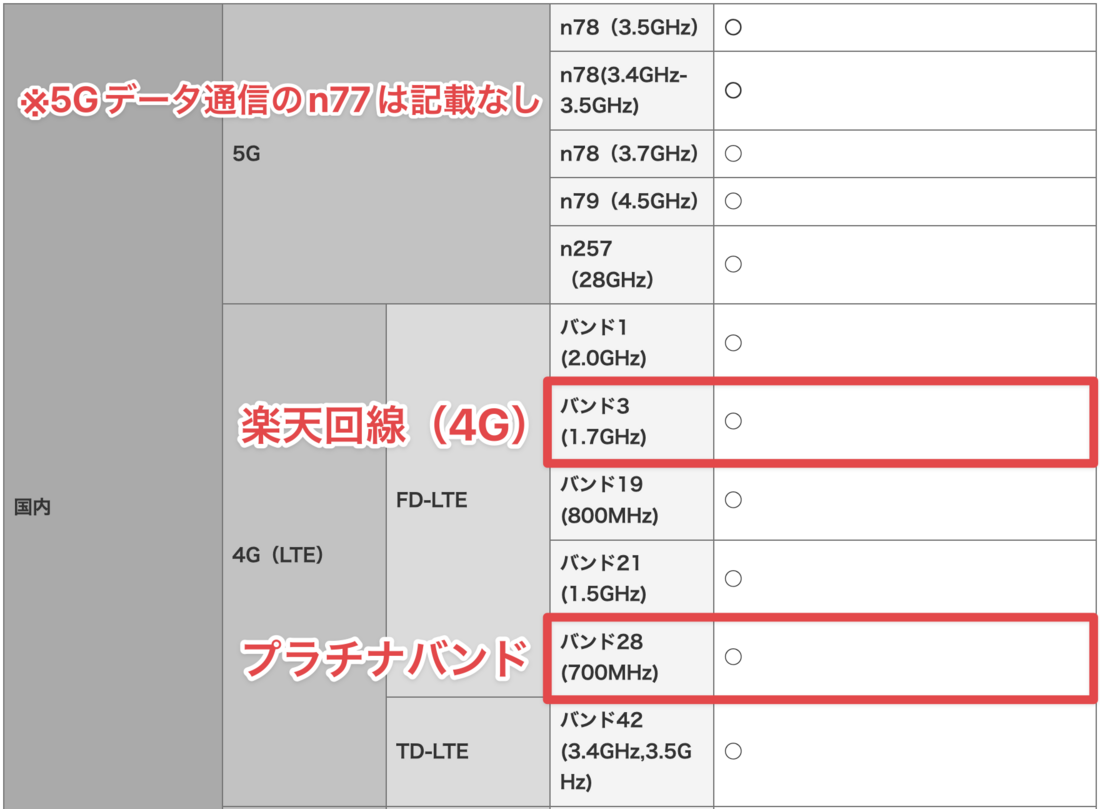
Task: Select the 4G (LTE) category cell
Action: click(x=304, y=555)
